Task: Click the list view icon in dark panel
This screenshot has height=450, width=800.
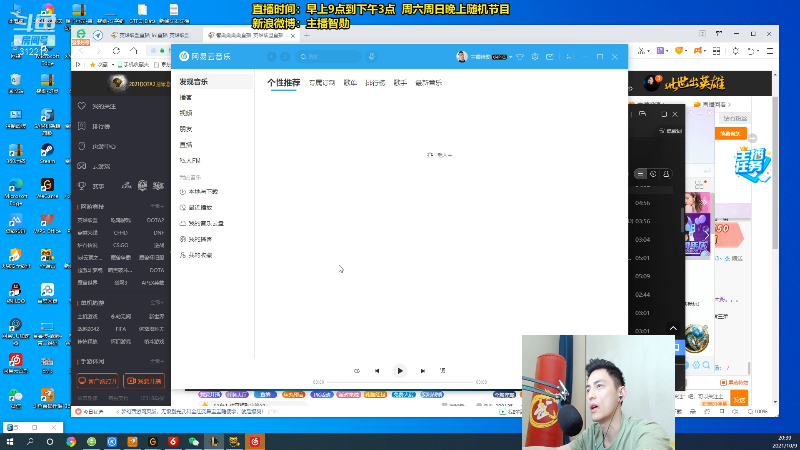Action: coord(640,174)
